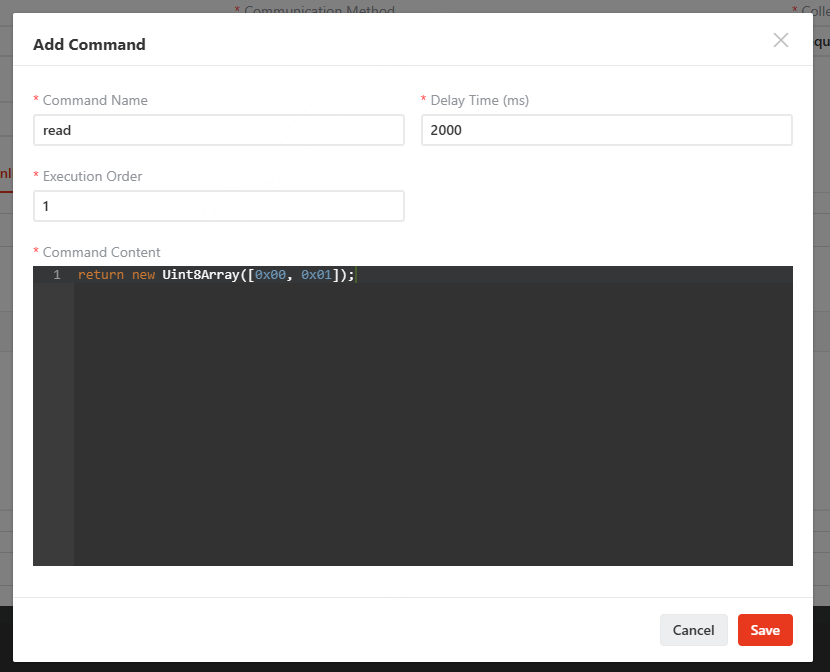
Task: Click the empty area of the code editor
Action: pos(433,423)
